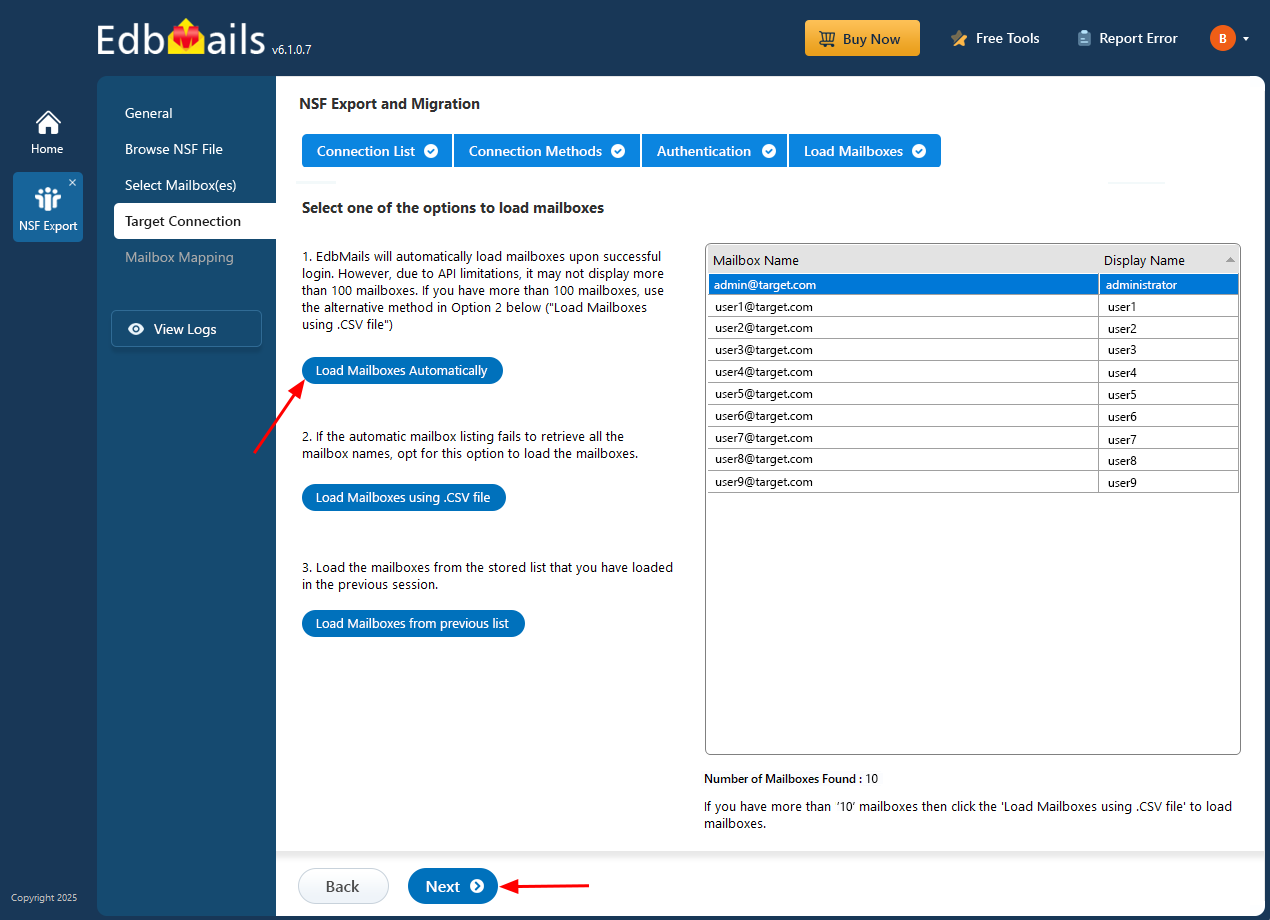Image resolution: width=1270 pixels, height=920 pixels.
Task: Switch to the Load Mailboxes tab
Action: click(x=865, y=151)
